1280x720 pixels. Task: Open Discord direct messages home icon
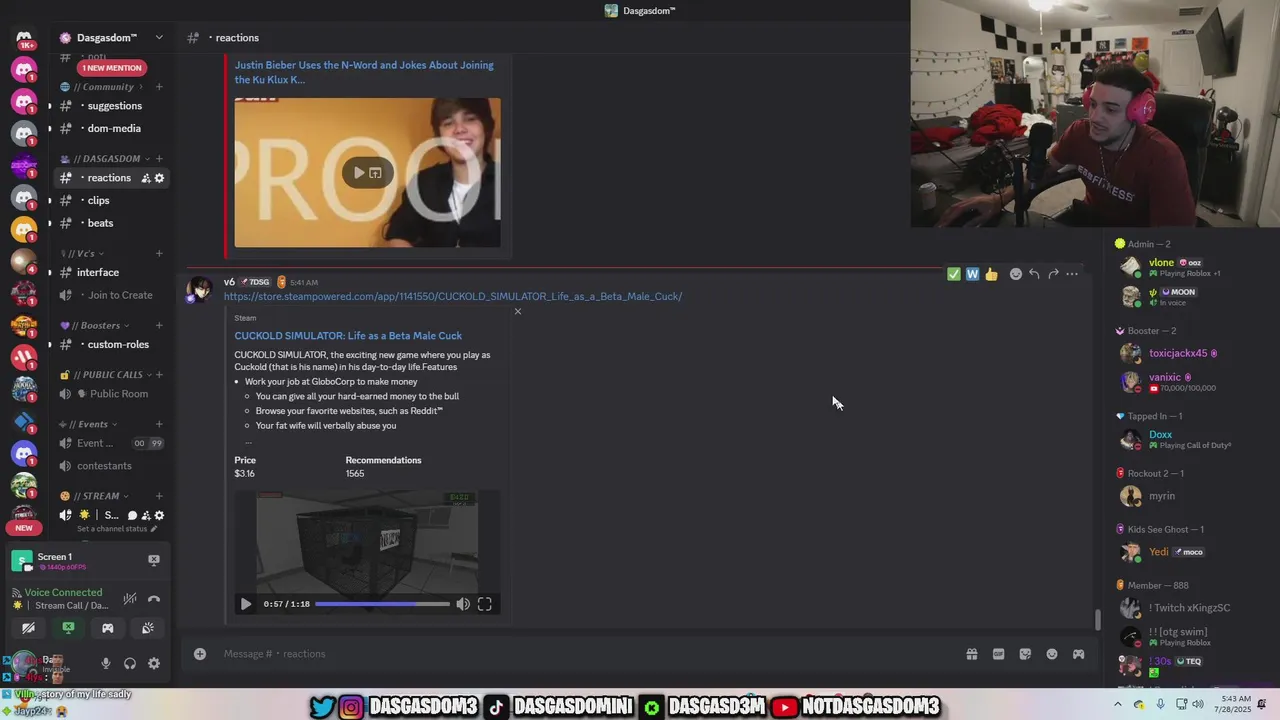(x=24, y=38)
